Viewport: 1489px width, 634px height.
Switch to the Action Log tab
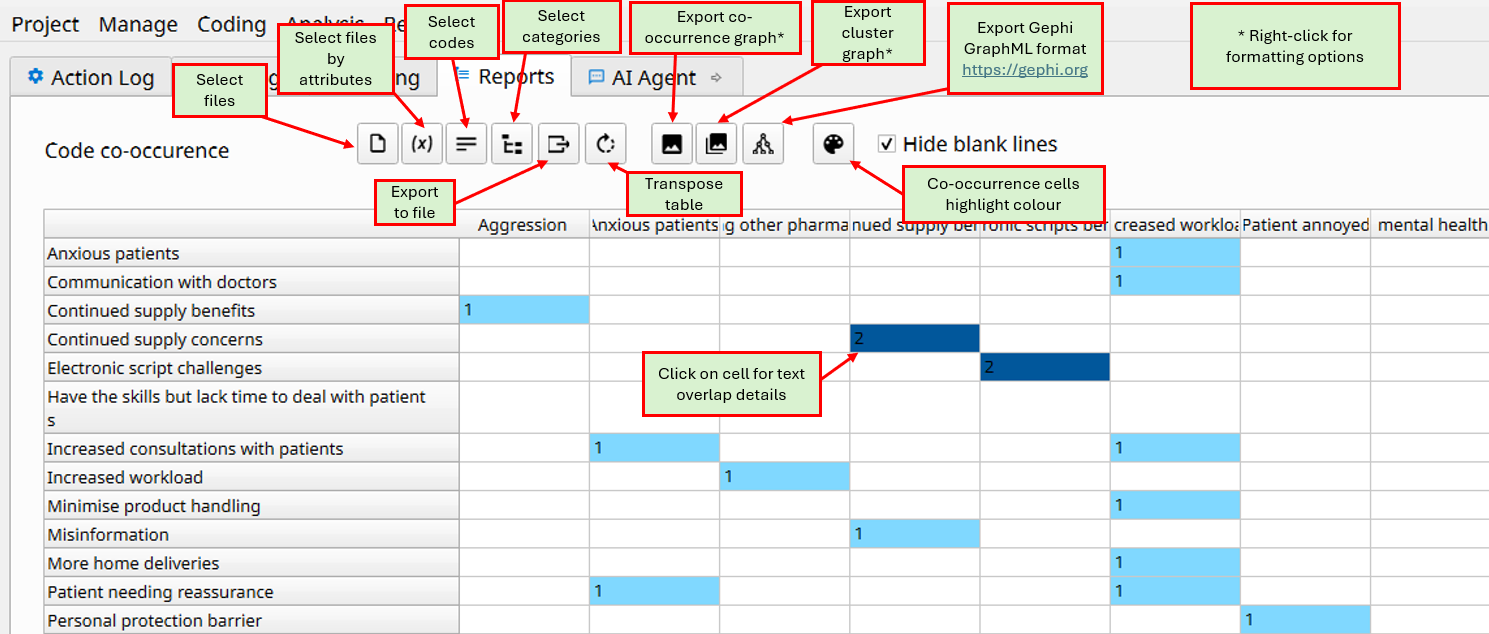tap(91, 78)
